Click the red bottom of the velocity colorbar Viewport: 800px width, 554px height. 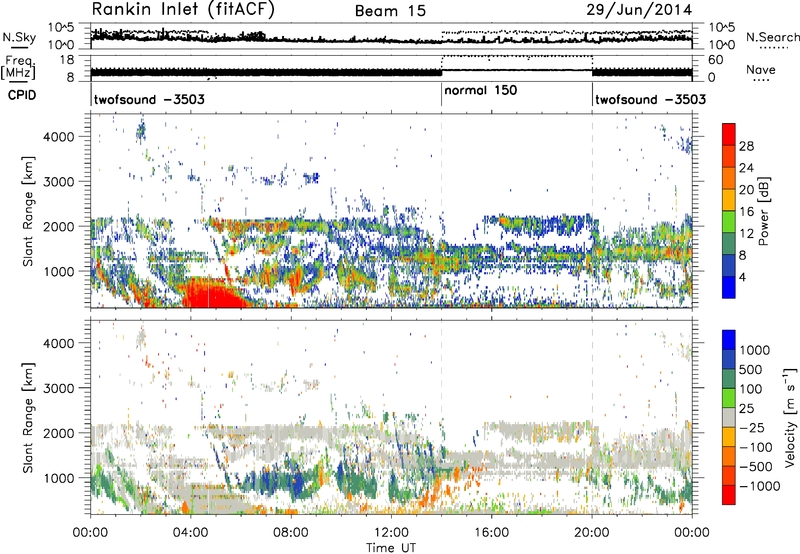[x=729, y=495]
